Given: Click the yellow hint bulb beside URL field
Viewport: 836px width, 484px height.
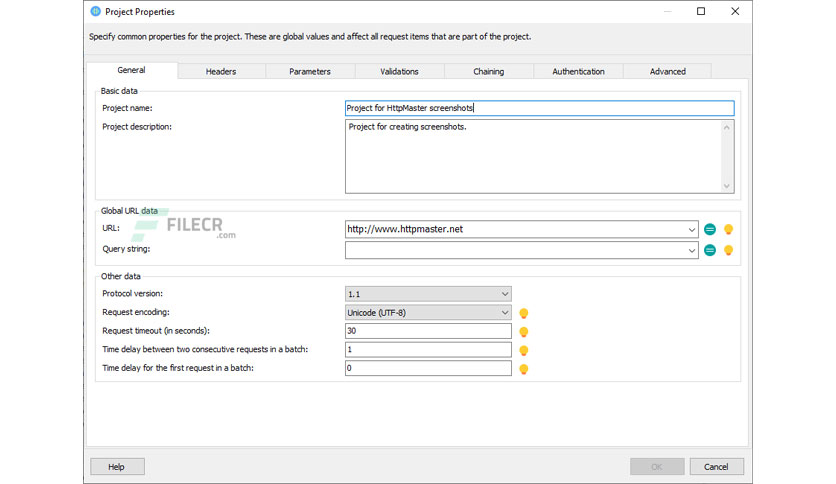Looking at the screenshot, I should 728,229.
